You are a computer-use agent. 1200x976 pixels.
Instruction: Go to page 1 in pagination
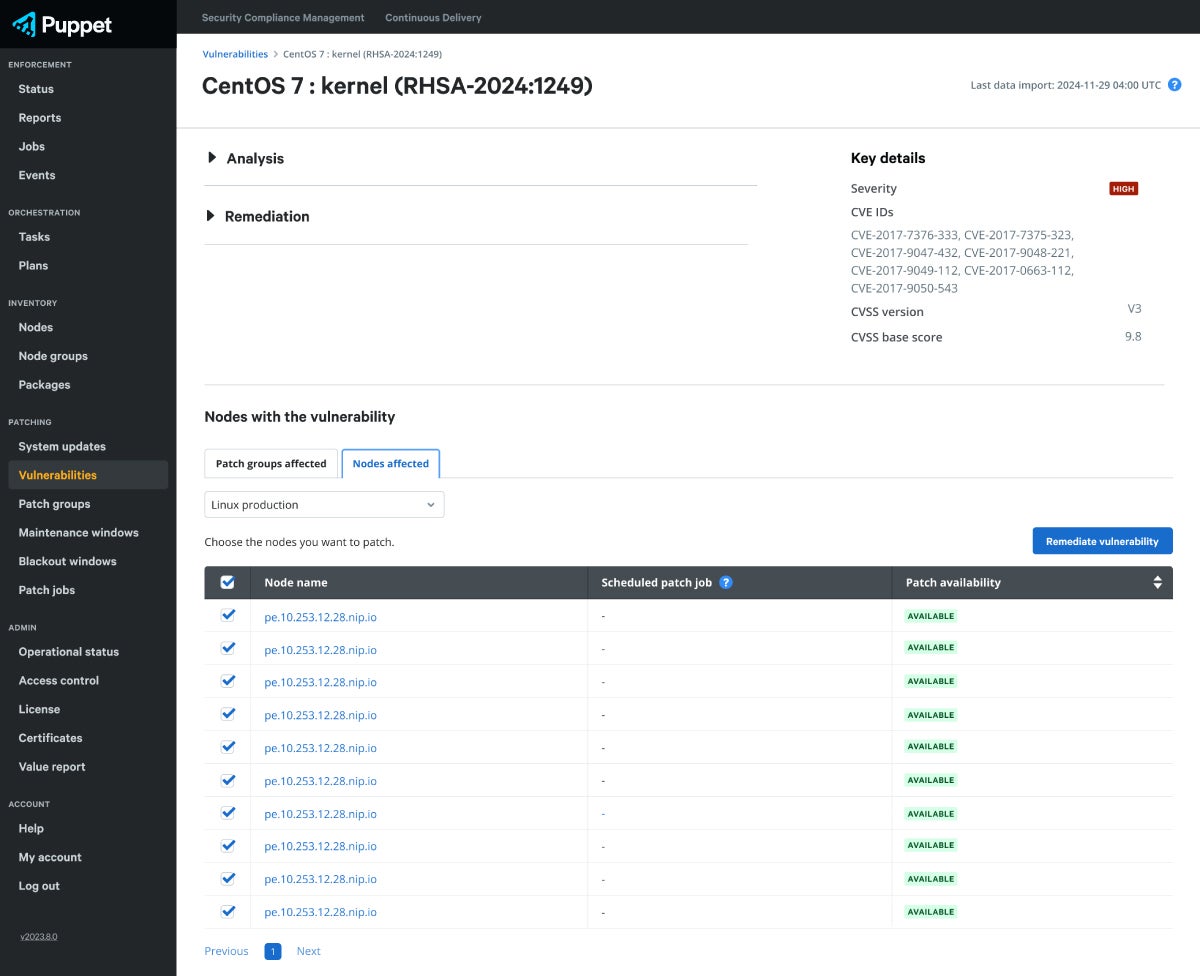click(273, 951)
